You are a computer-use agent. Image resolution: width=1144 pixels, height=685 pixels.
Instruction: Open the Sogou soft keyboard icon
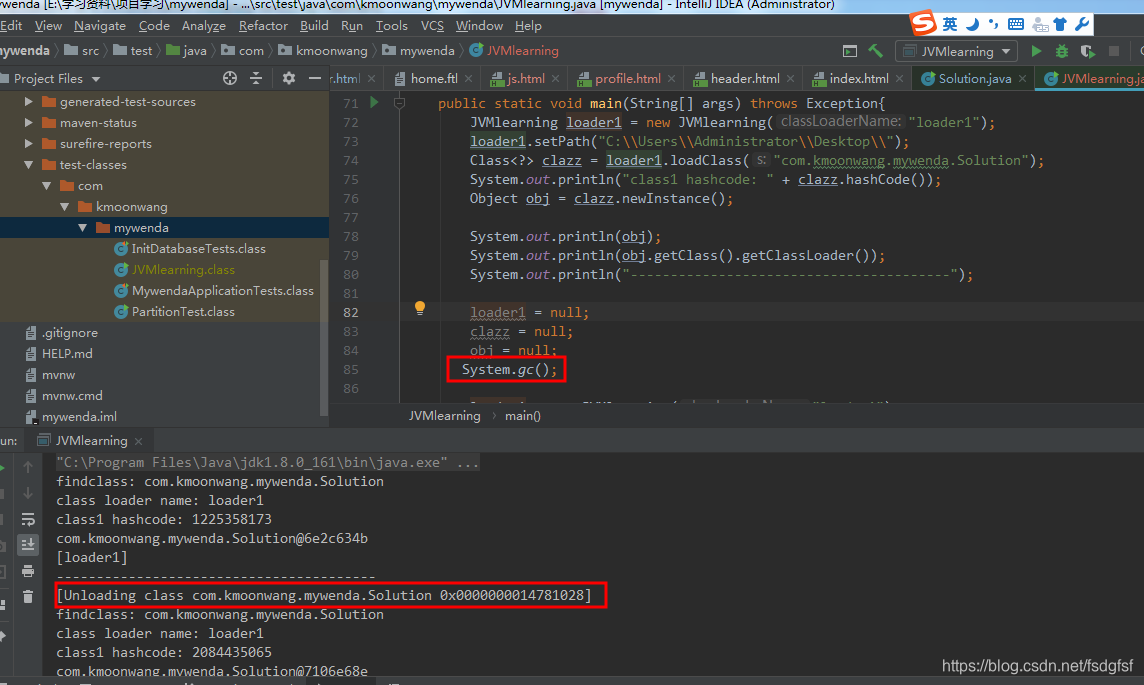pyautogui.click(x=1016, y=24)
